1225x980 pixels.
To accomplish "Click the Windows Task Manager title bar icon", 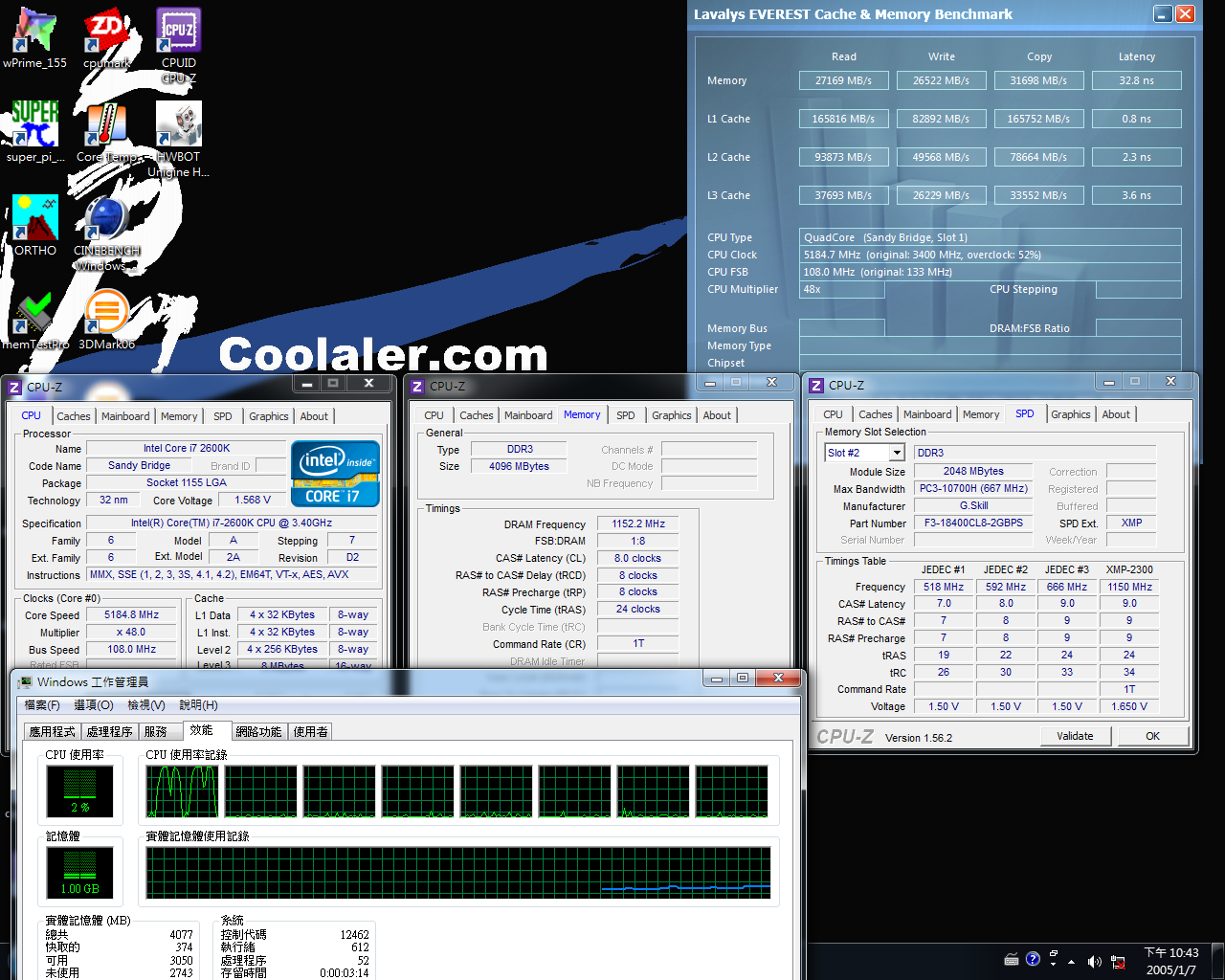I will [x=24, y=682].
